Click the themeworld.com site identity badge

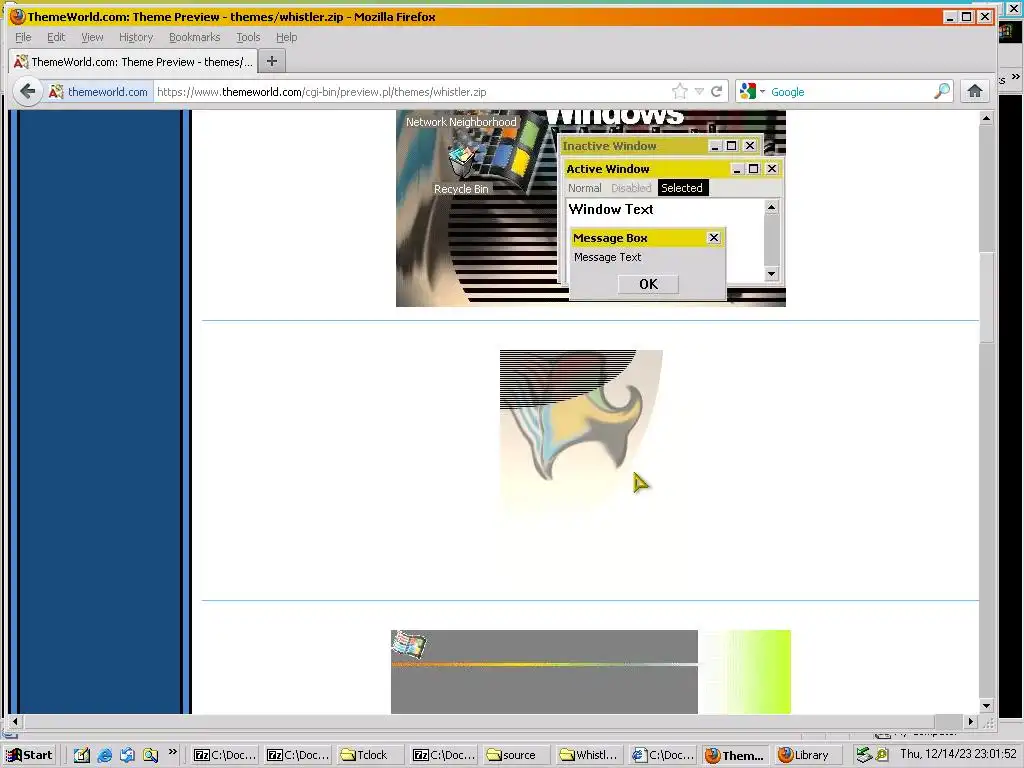pos(99,92)
